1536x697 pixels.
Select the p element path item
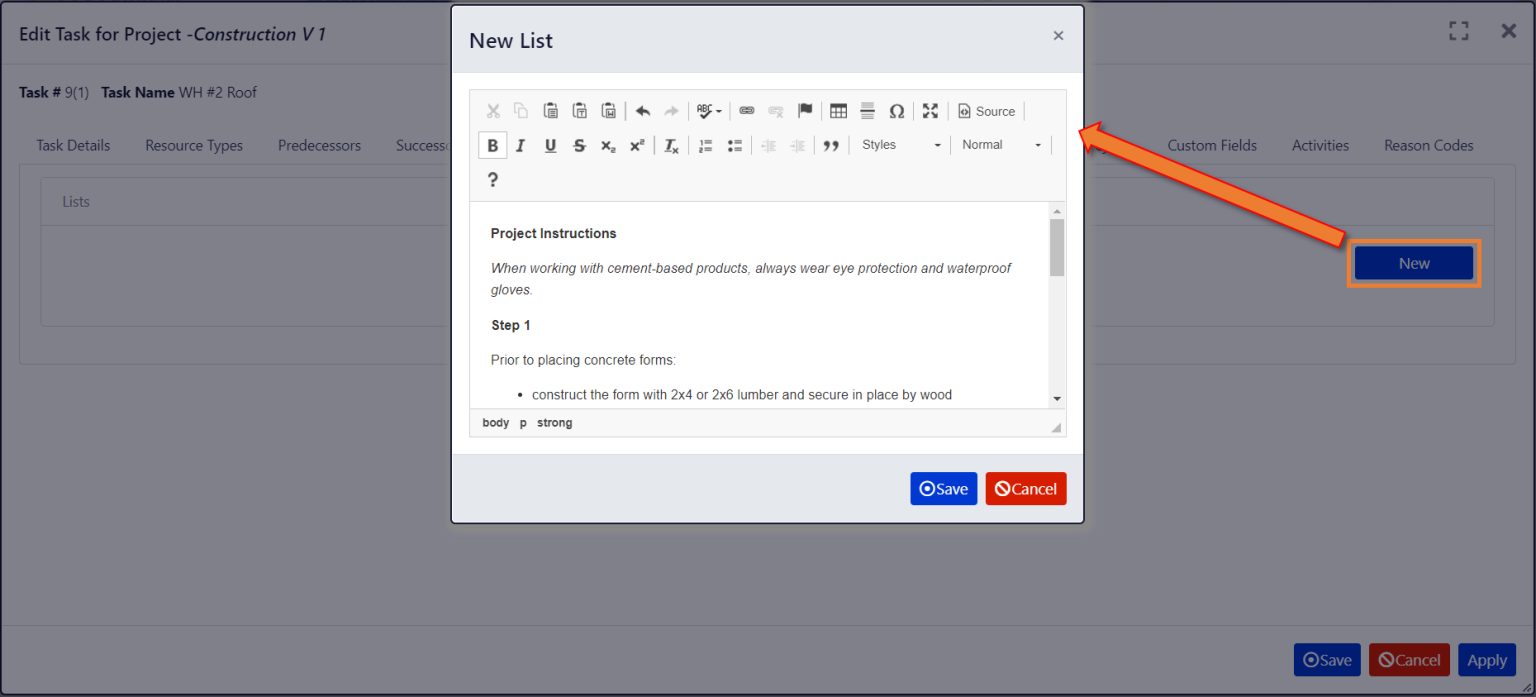(523, 423)
